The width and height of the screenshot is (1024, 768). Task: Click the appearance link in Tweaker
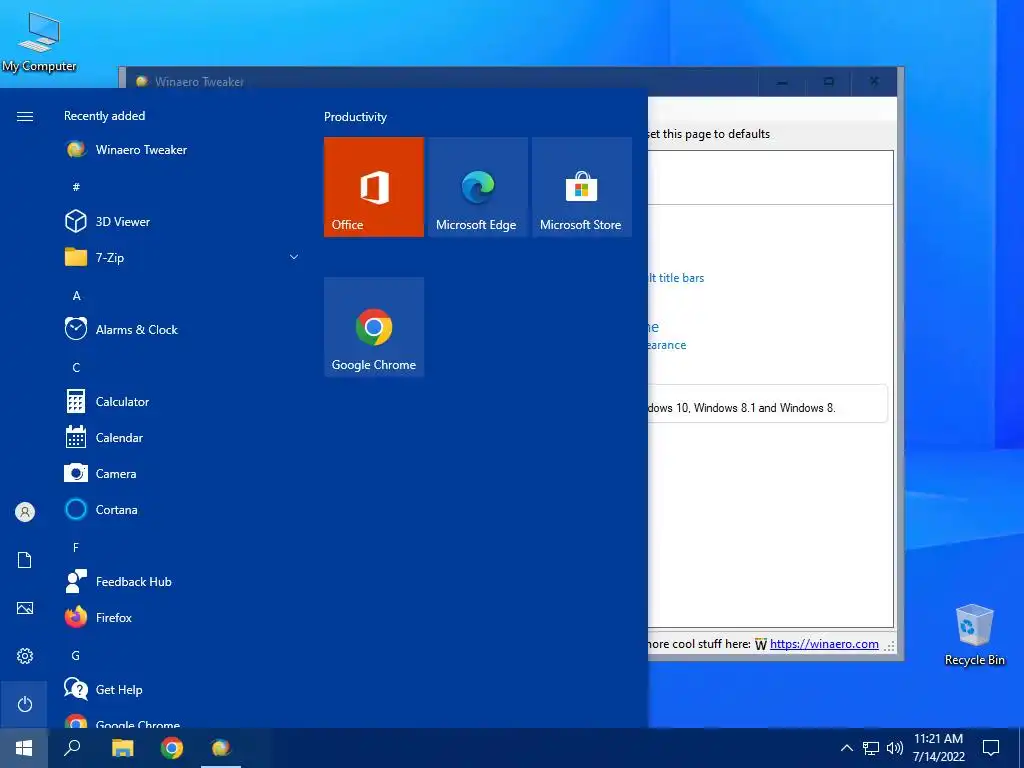pyautogui.click(x=667, y=345)
